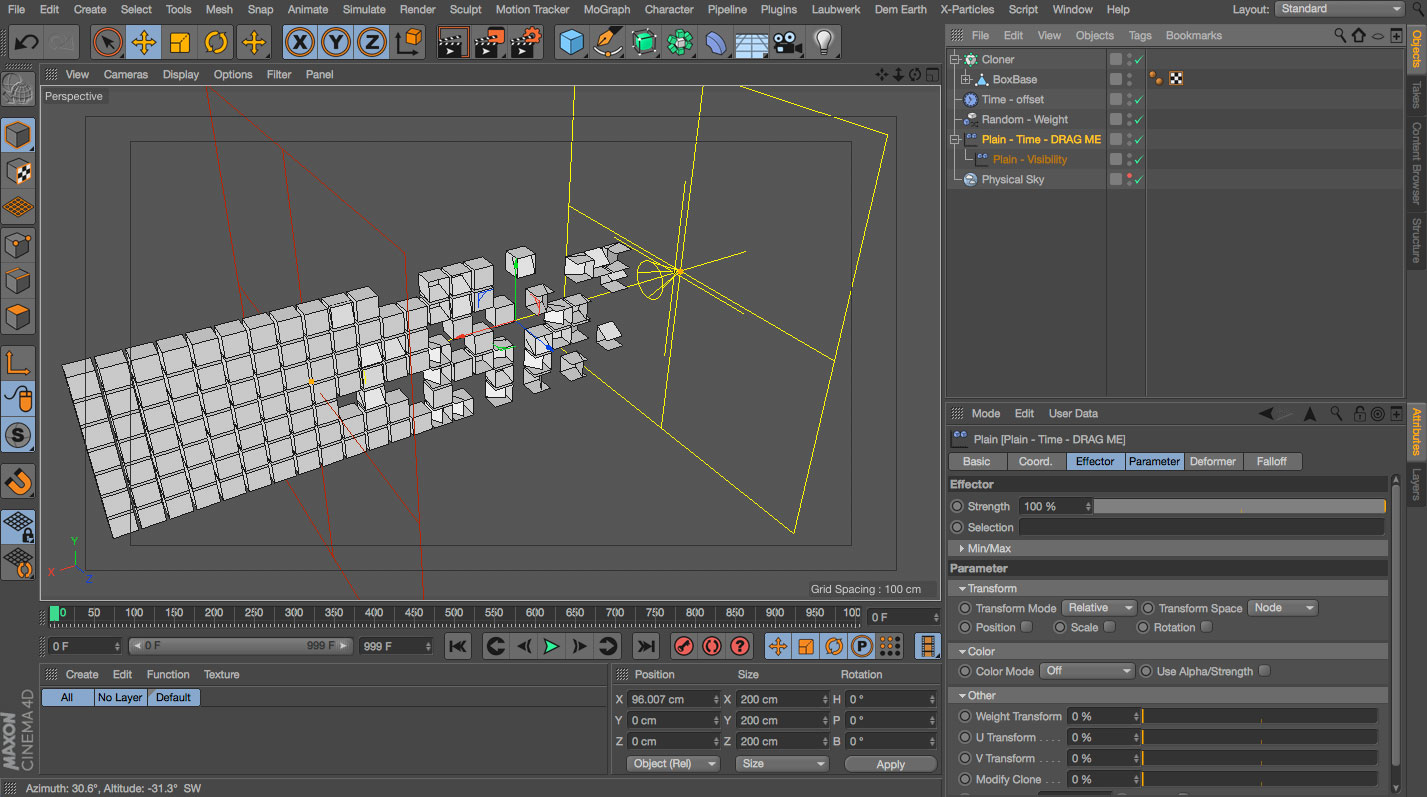This screenshot has height=797, width=1427.
Task: Open Color Mode Off dropdown
Action: click(x=1087, y=671)
